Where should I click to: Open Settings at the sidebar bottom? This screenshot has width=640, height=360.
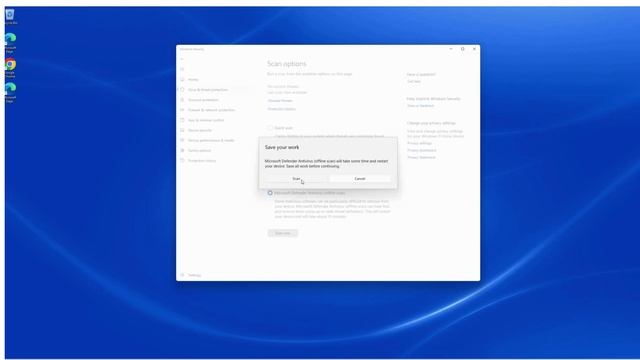click(x=194, y=275)
